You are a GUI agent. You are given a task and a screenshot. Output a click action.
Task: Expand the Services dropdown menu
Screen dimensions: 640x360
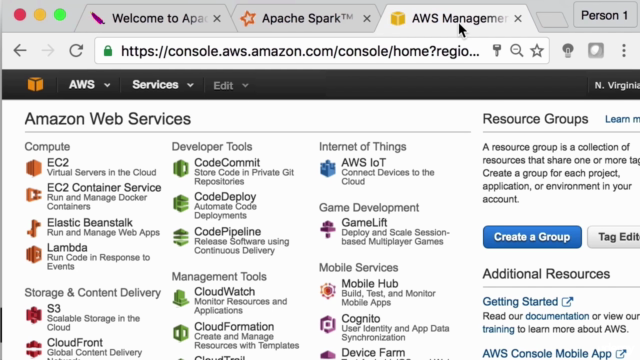point(162,85)
